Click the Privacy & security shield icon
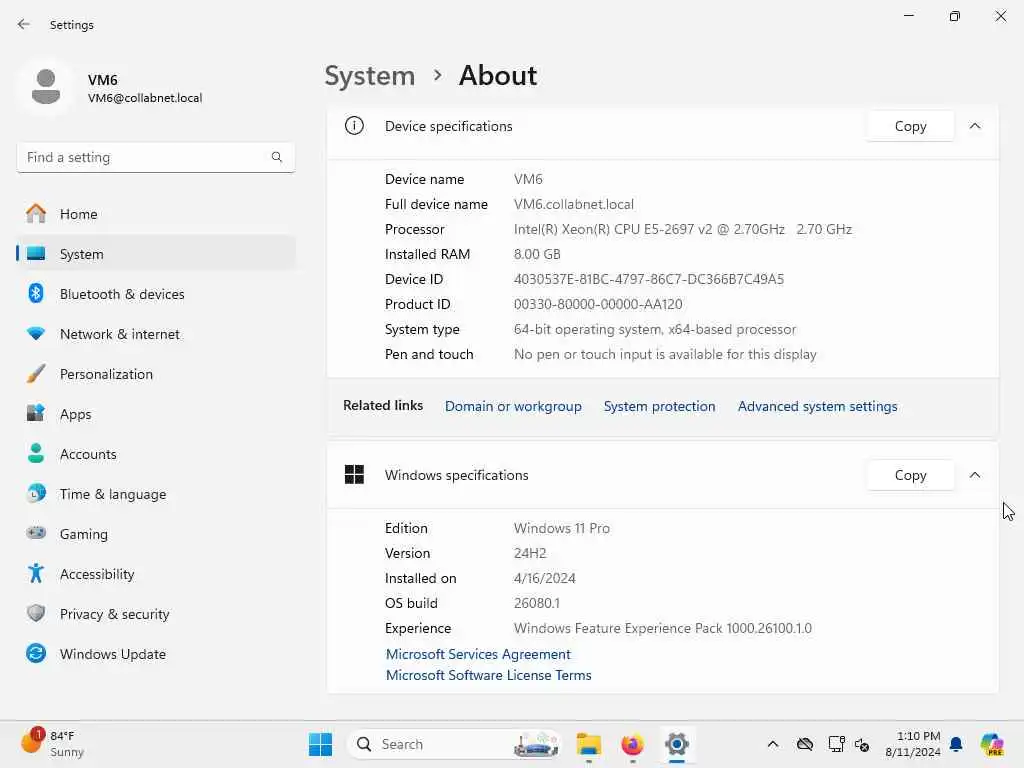 [x=36, y=613]
